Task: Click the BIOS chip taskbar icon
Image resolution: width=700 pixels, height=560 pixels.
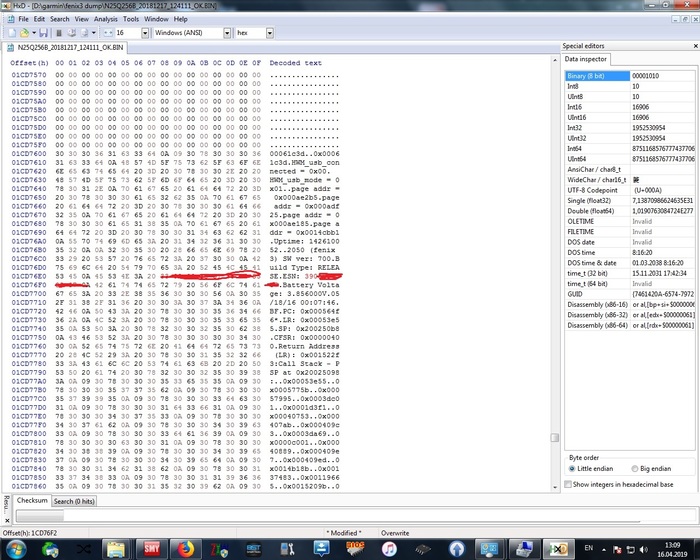Action: (x=355, y=549)
